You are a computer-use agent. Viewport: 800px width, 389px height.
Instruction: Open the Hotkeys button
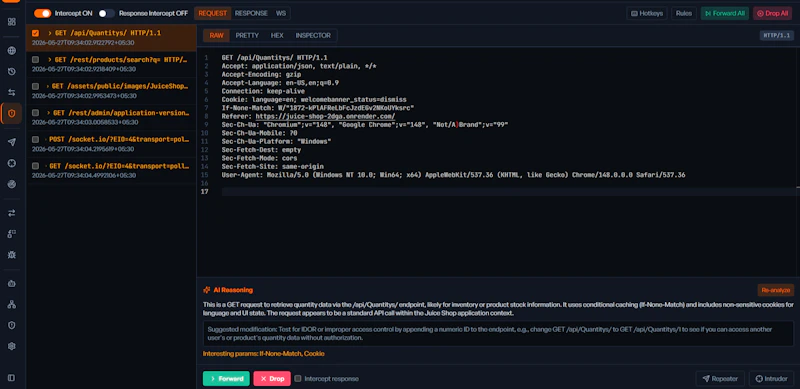(x=647, y=13)
